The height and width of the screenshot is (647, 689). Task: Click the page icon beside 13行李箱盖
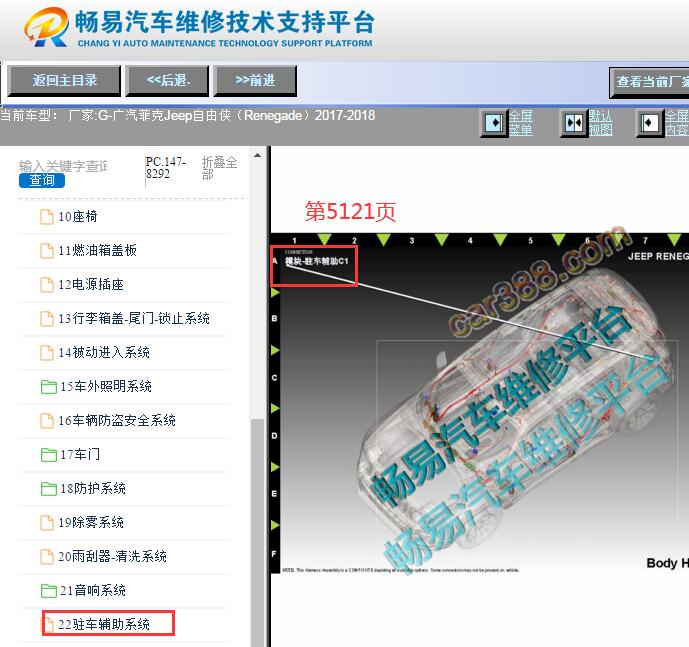tap(47, 318)
